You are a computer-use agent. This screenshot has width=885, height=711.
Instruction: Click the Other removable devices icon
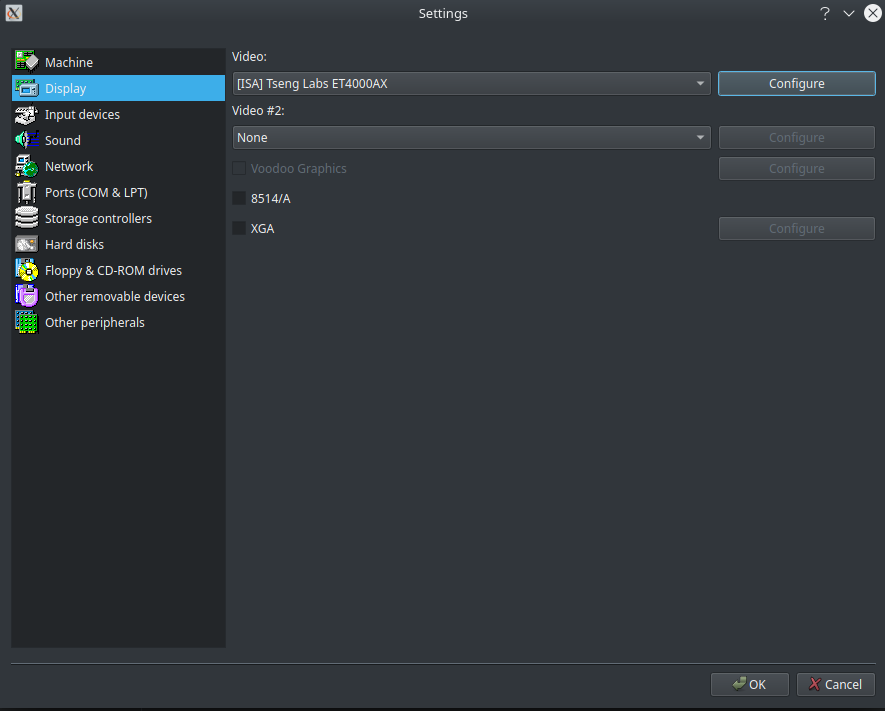[27, 296]
